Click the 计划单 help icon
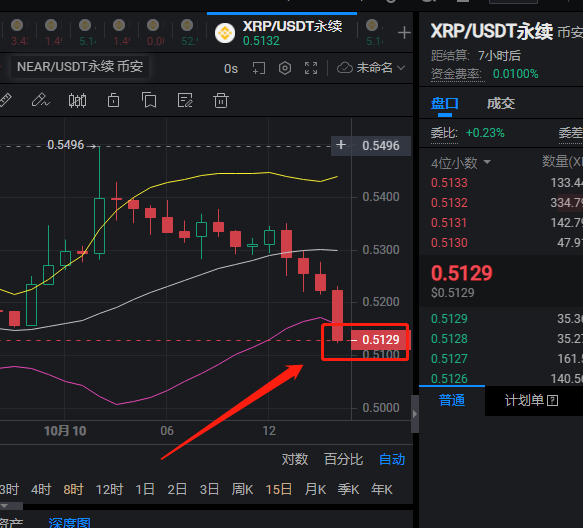583x528 pixels. tap(553, 401)
